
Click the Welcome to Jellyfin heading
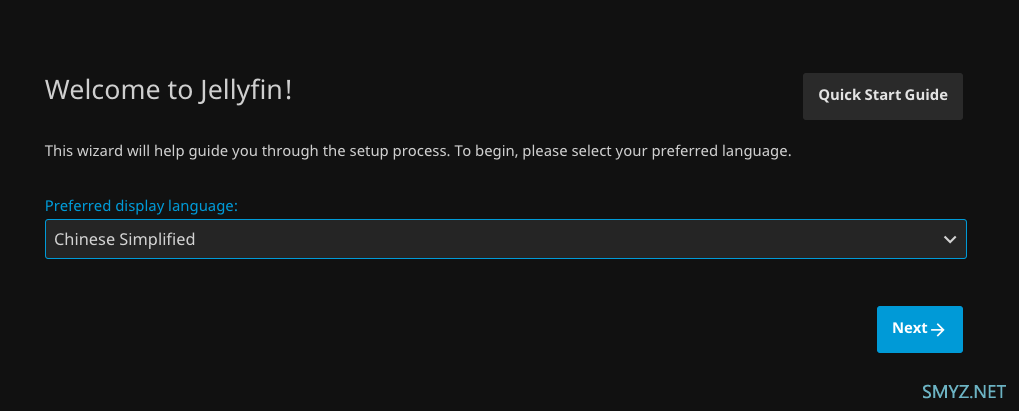pyautogui.click(x=169, y=89)
